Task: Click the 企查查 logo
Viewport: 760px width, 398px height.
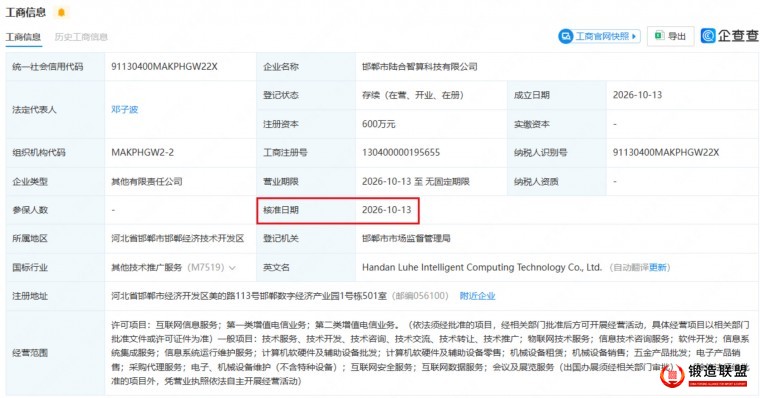Action: [x=730, y=36]
